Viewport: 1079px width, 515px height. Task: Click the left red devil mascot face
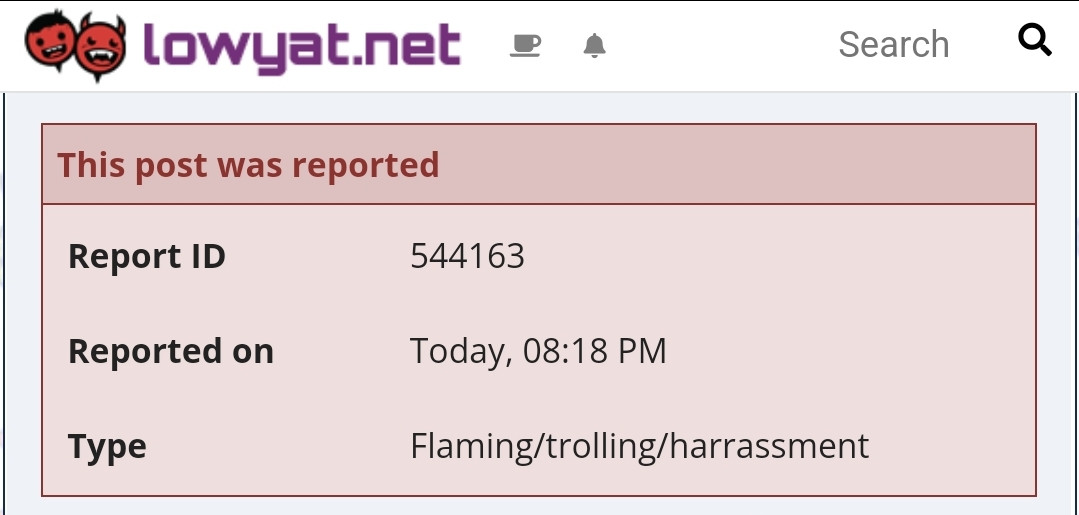coord(51,45)
